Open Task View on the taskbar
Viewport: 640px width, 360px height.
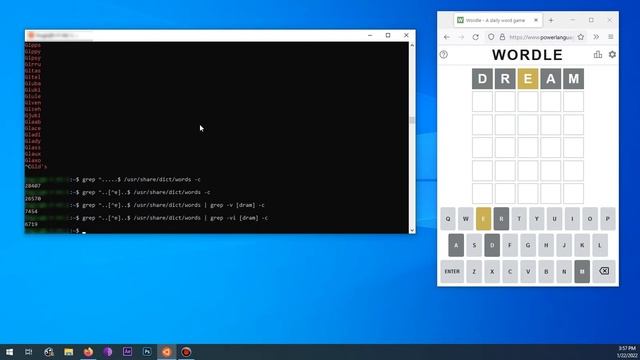pos(29,352)
